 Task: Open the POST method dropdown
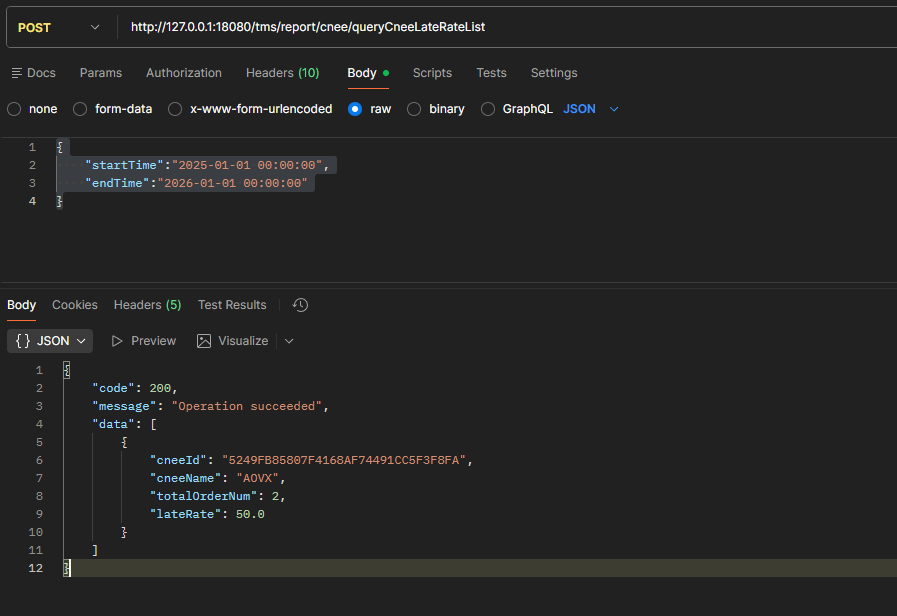coord(58,27)
